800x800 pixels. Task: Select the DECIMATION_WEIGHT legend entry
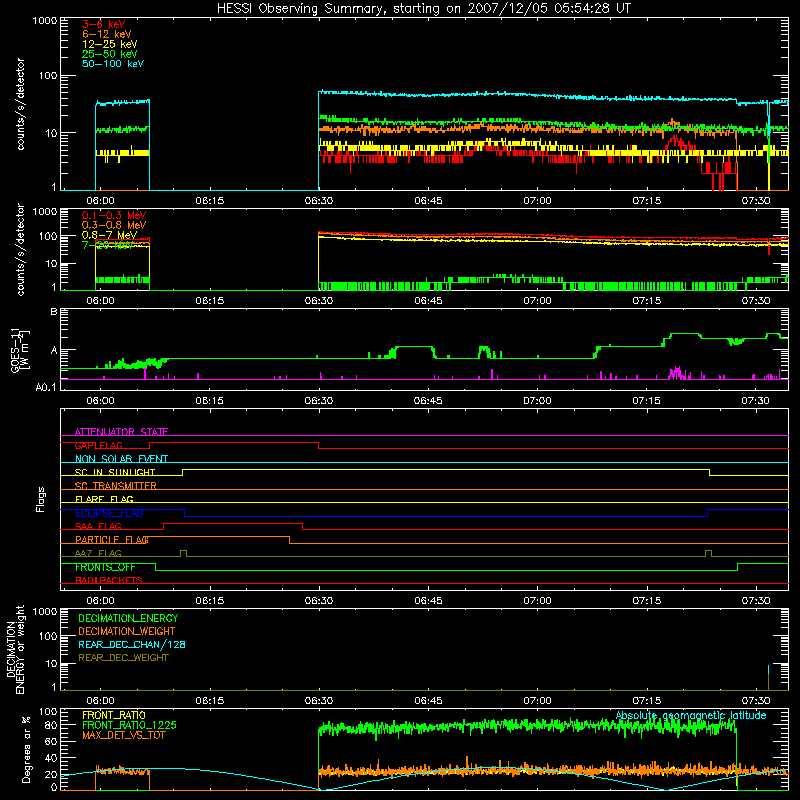pyautogui.click(x=127, y=631)
